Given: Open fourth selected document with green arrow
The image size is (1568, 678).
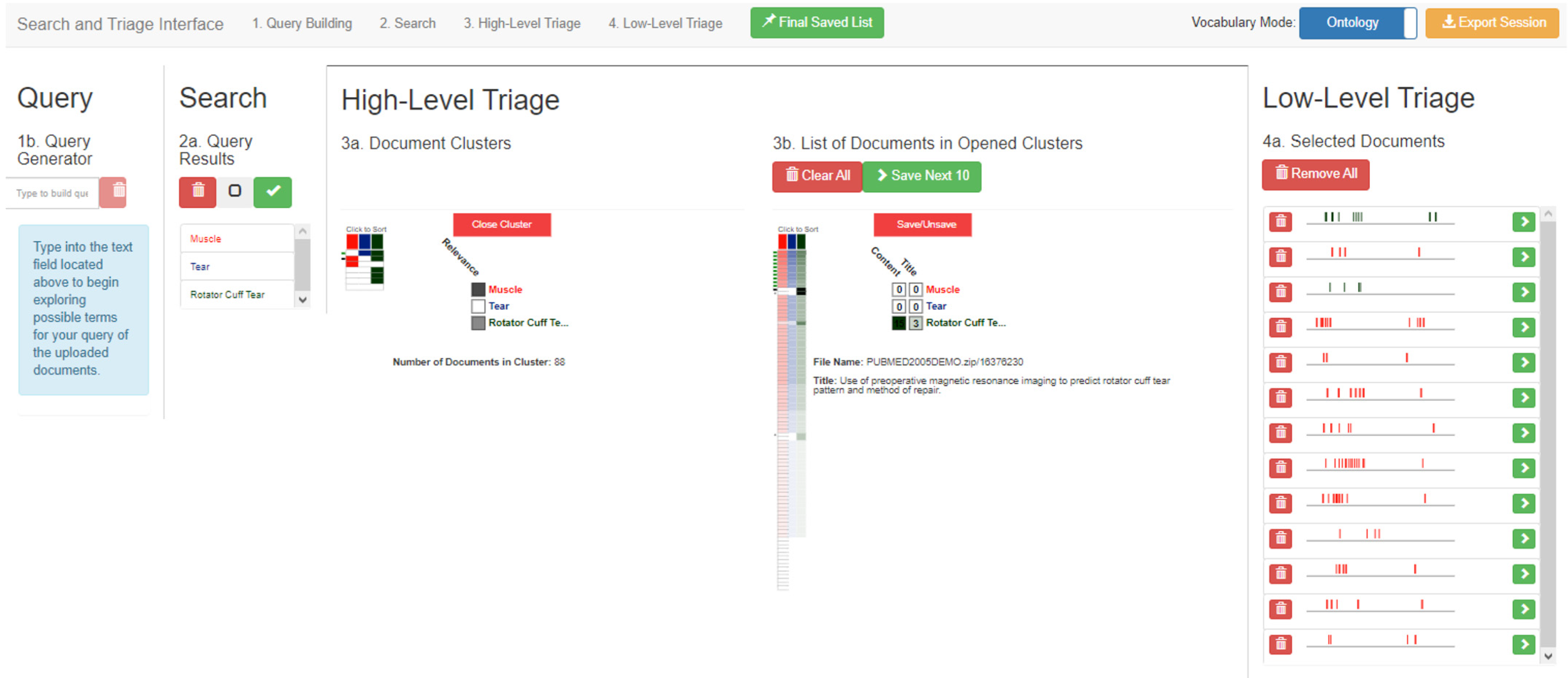Looking at the screenshot, I should pos(1523,327).
